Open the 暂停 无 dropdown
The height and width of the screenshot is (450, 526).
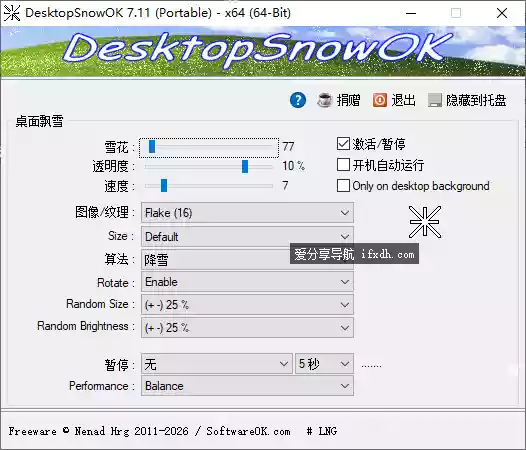click(x=217, y=364)
